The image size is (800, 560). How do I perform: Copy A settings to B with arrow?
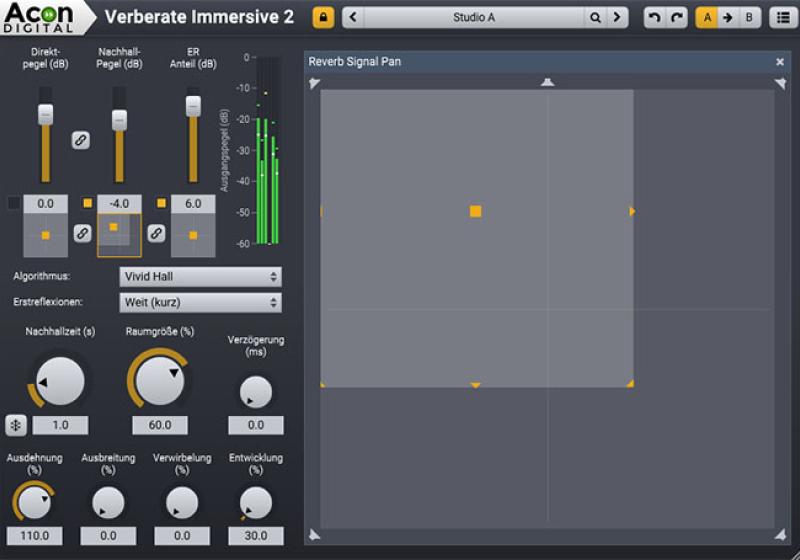pyautogui.click(x=727, y=17)
